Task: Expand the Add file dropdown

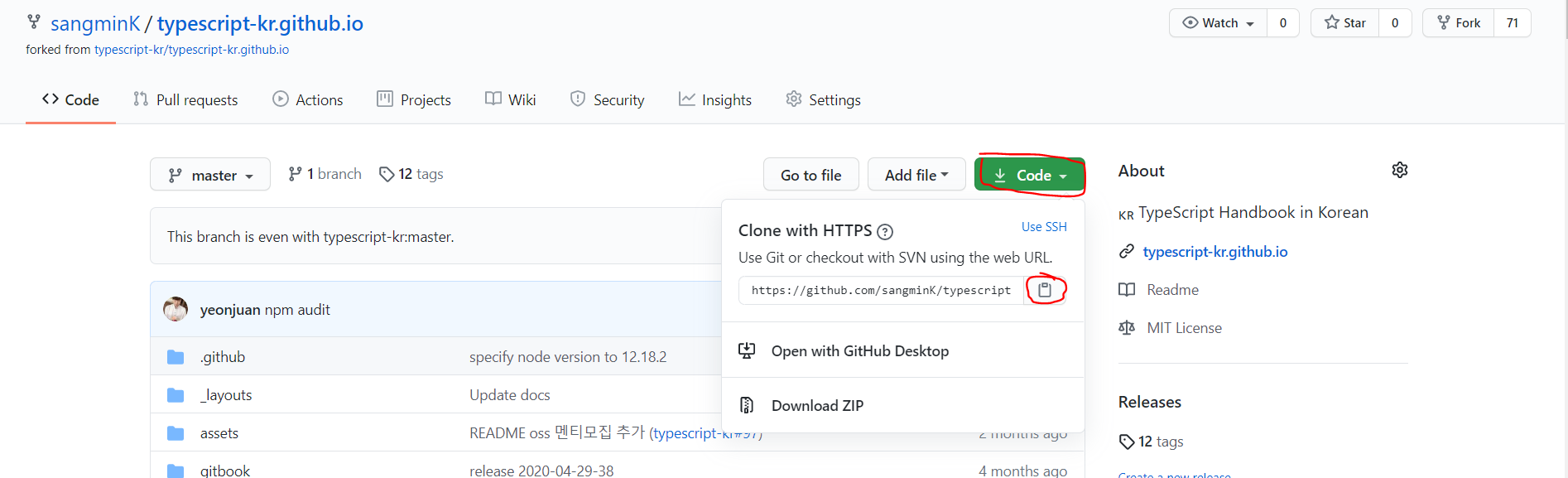Action: point(916,175)
